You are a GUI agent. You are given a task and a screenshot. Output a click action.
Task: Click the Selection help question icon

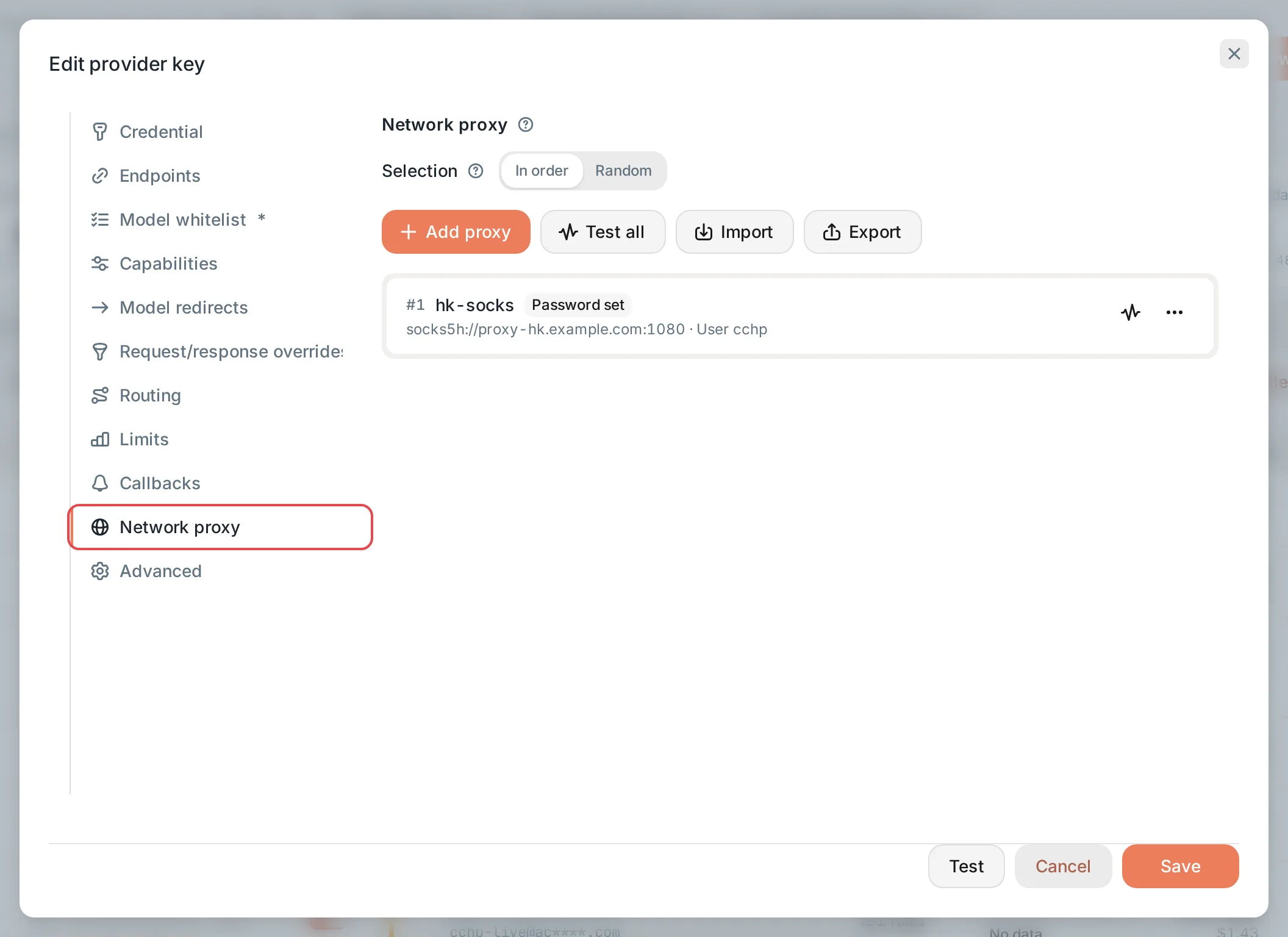476,171
